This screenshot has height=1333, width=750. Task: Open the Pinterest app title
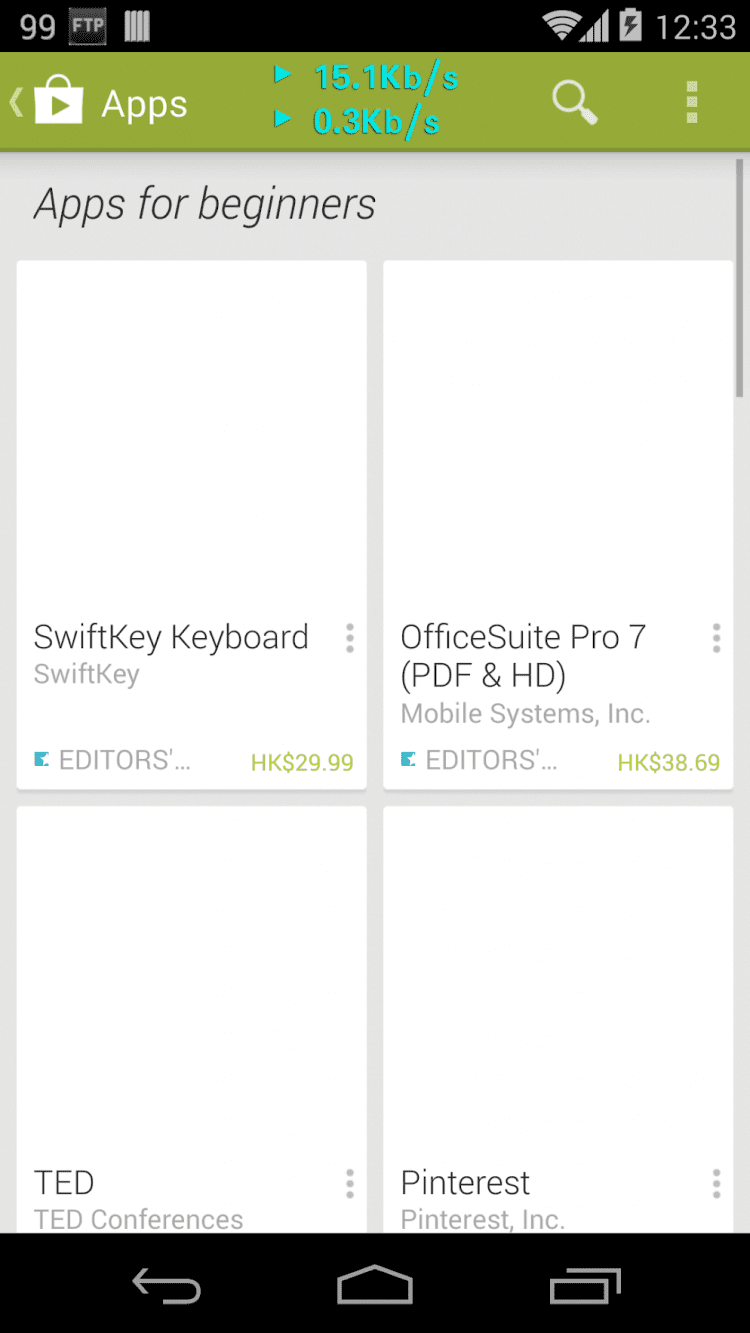(465, 1183)
